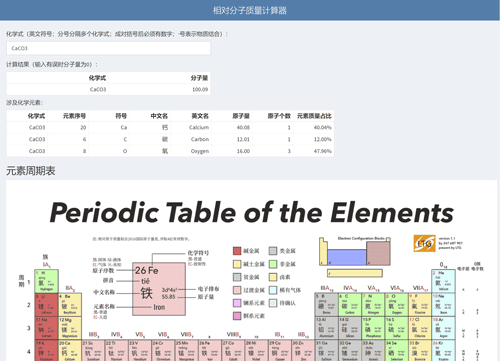Viewport: 500px width, 361px height.
Task: Click the Aluminum element cell
Action: (327, 328)
